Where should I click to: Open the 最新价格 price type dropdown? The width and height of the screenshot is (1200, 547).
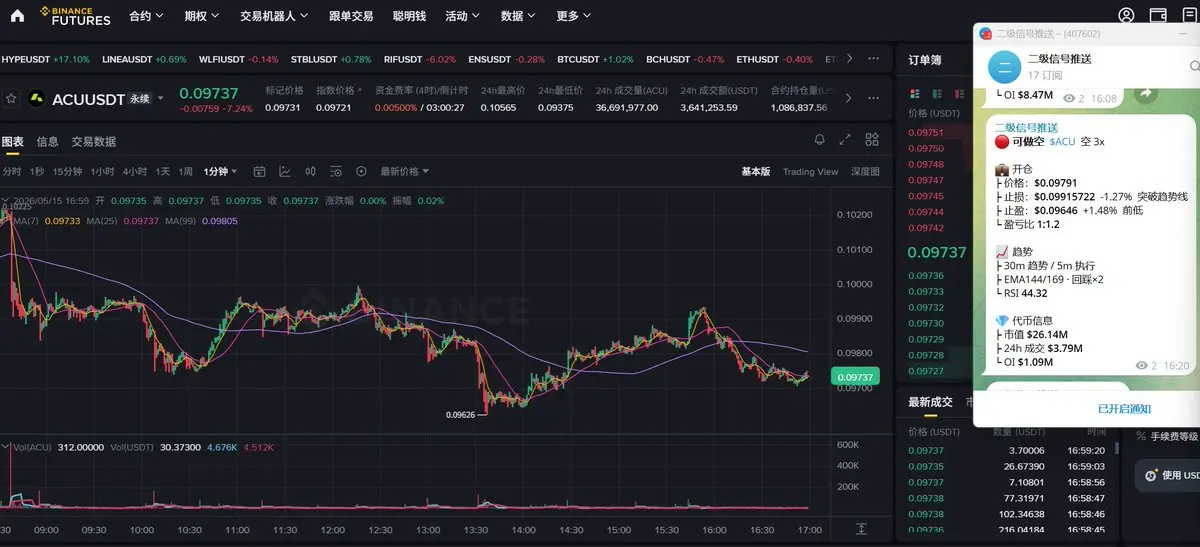pyautogui.click(x=405, y=171)
